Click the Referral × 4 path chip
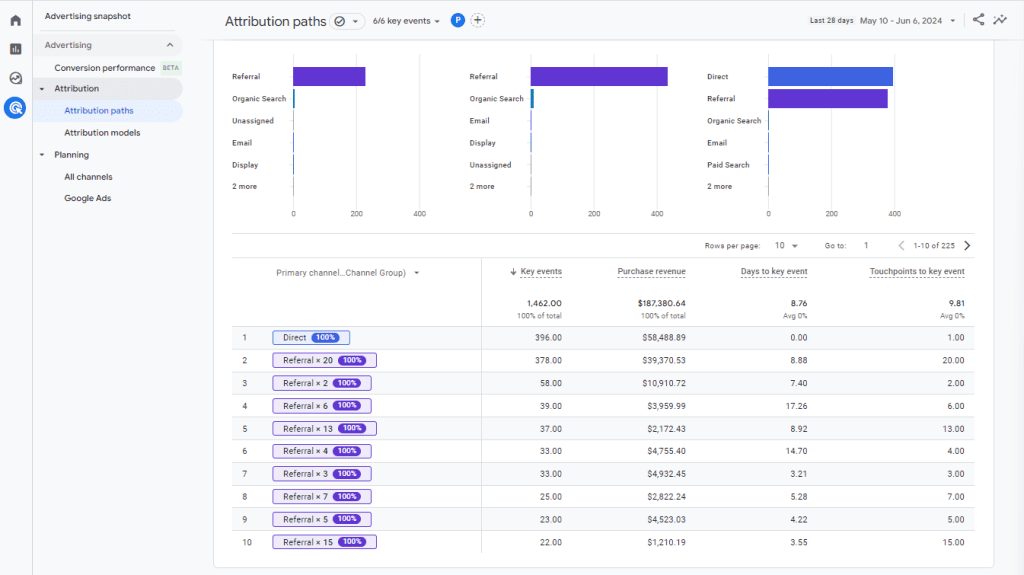 (x=322, y=452)
